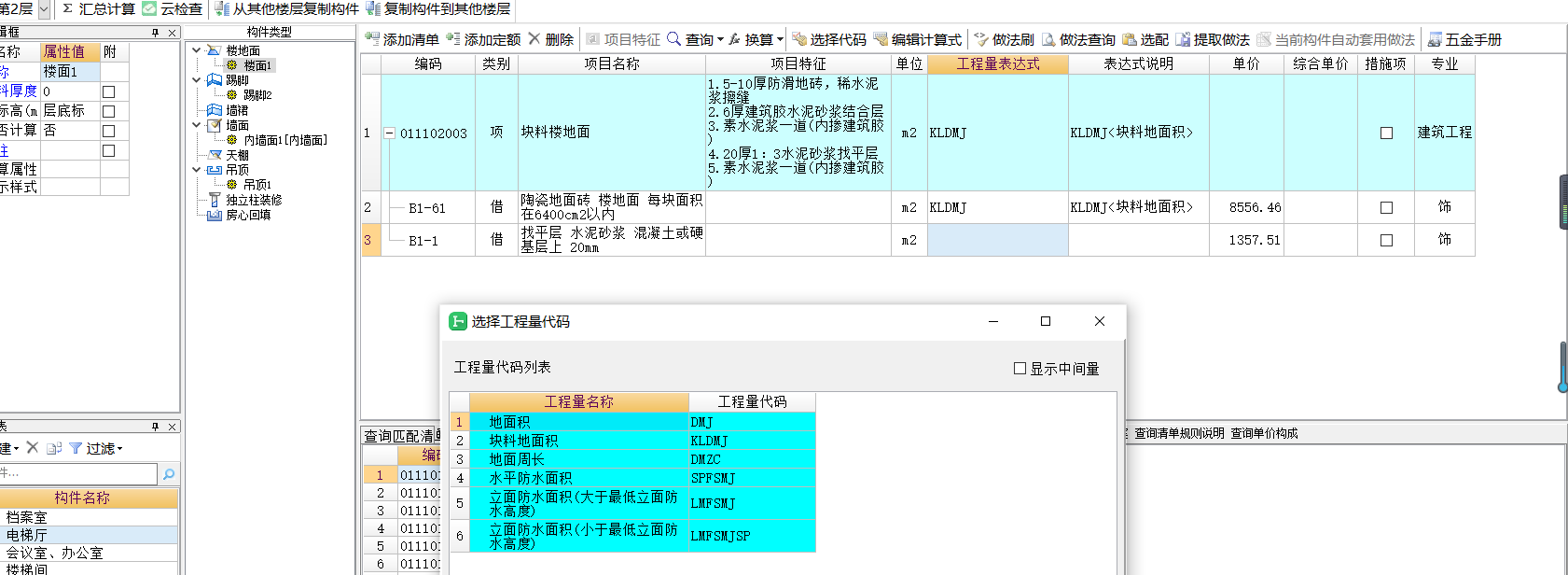Viewport: 1568px width, 575px height.
Task: Toggle 附加 checkbox for 厚度 property
Action: tap(108, 91)
